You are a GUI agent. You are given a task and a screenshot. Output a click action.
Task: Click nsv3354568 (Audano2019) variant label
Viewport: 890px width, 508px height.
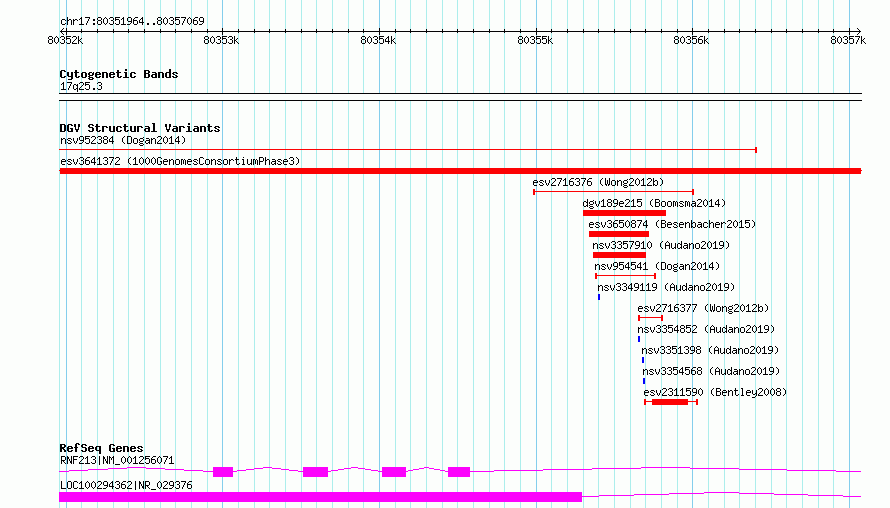point(711,371)
